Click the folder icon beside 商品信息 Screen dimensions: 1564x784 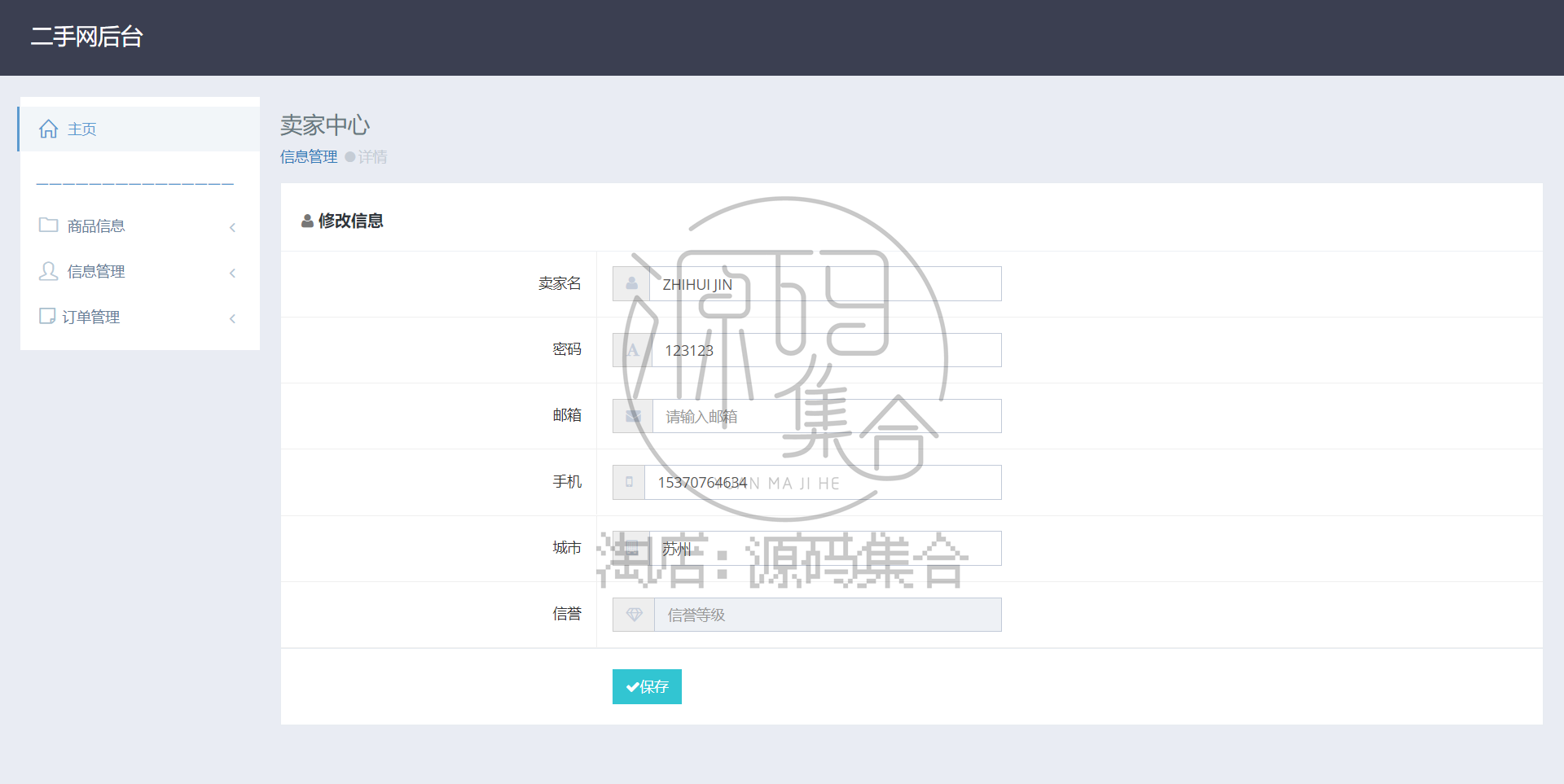pos(49,225)
